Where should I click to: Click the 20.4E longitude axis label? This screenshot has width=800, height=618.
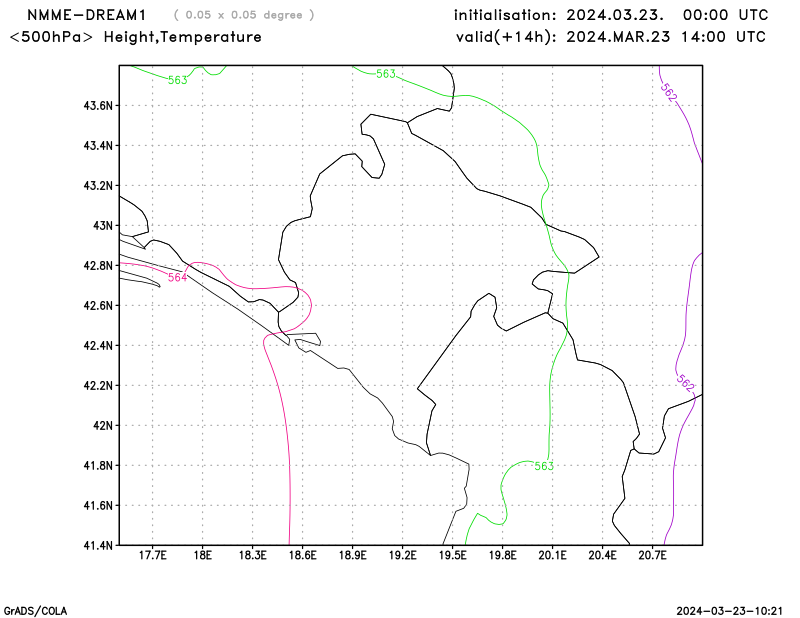click(603, 555)
